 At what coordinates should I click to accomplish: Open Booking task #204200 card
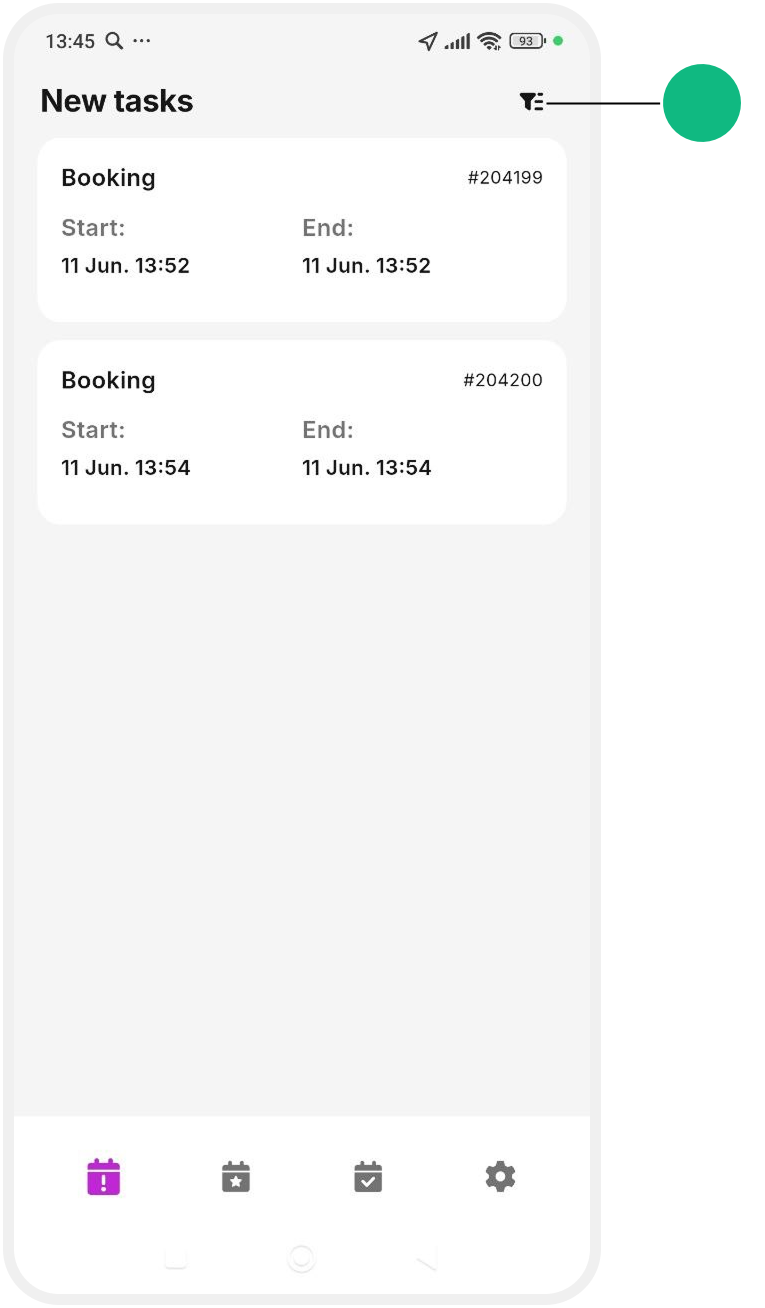click(302, 432)
